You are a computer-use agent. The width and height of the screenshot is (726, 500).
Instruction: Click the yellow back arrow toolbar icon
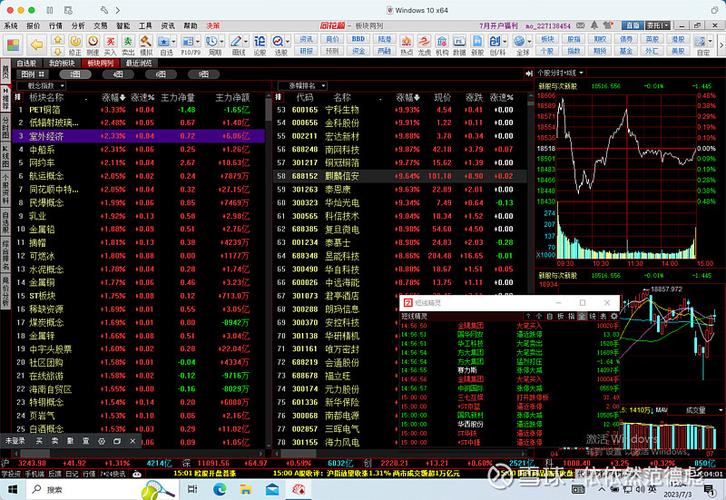pyautogui.click(x=37, y=45)
